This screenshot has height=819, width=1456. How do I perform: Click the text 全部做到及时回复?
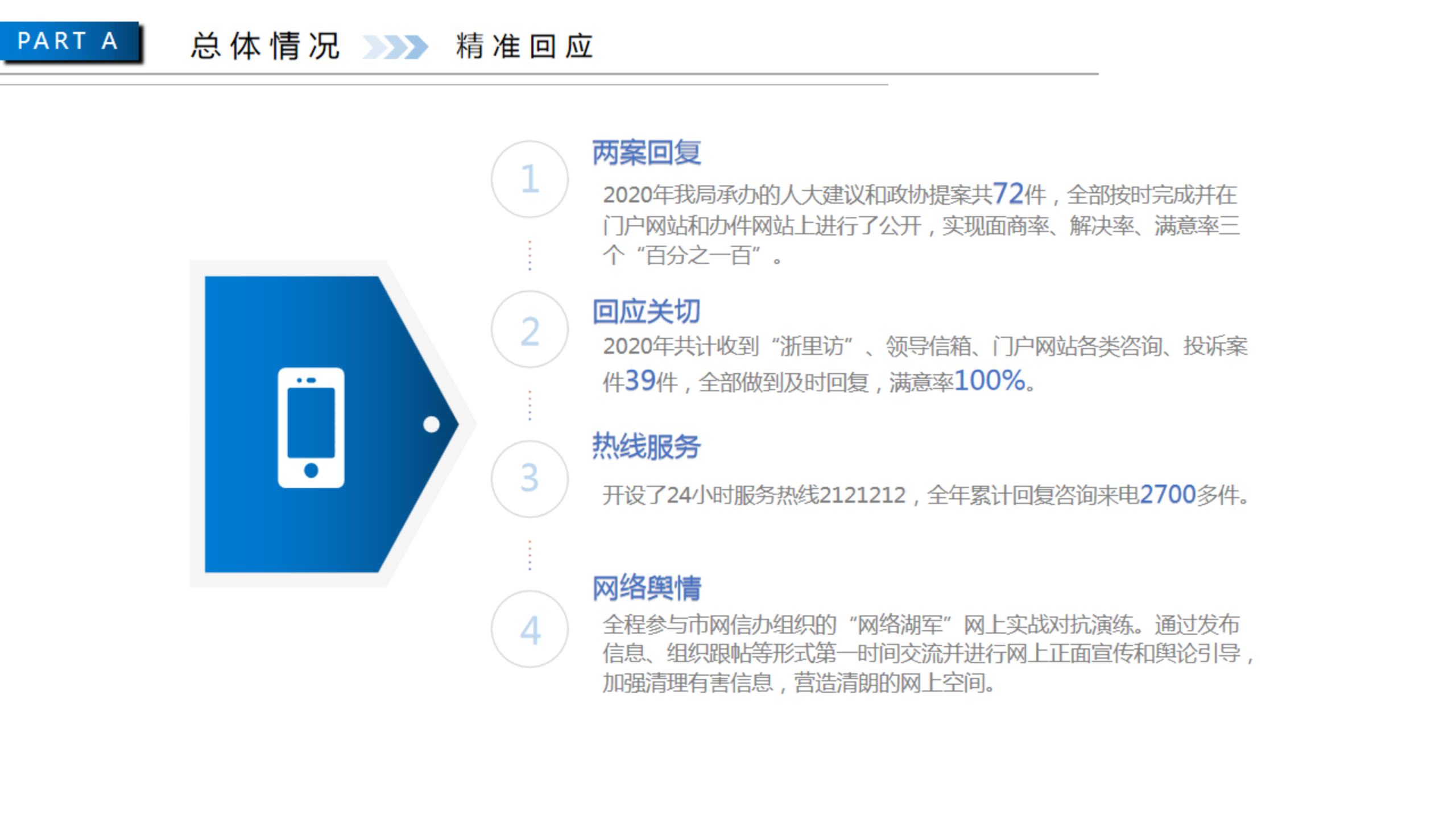[x=783, y=382]
